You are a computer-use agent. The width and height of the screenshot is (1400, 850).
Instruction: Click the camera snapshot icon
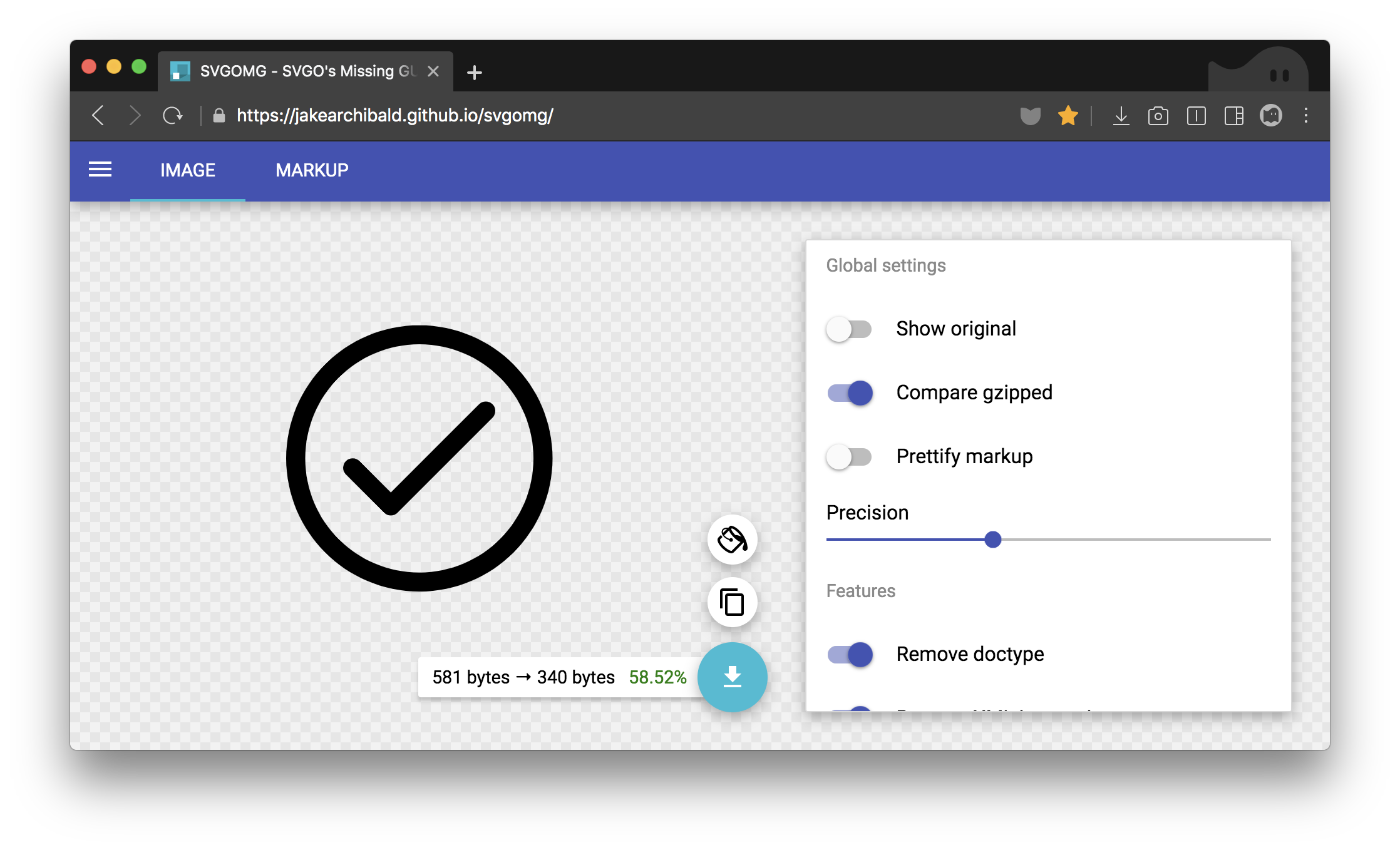click(1158, 116)
